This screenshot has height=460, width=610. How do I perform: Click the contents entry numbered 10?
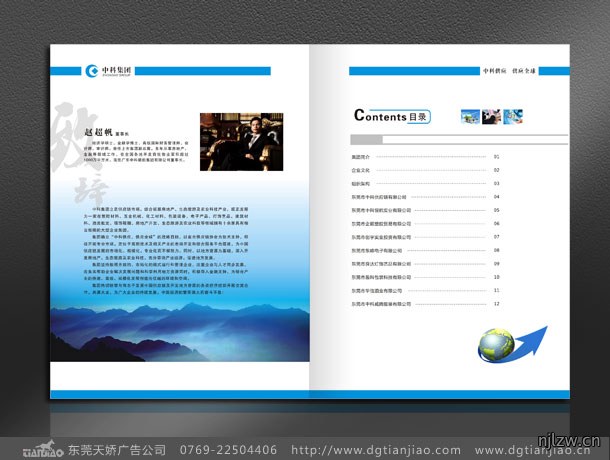click(x=425, y=277)
